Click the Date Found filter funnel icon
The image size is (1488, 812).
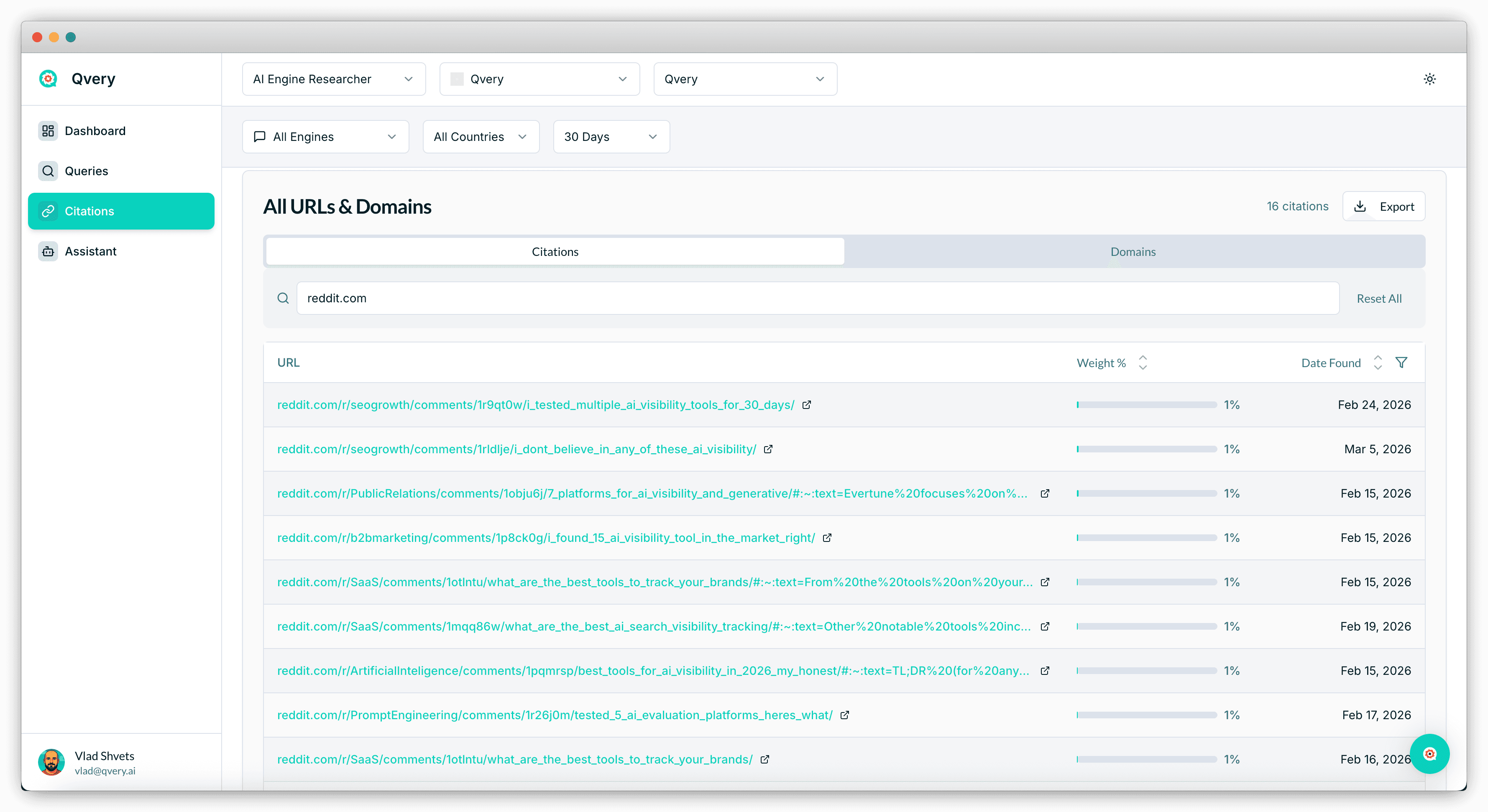coord(1401,363)
